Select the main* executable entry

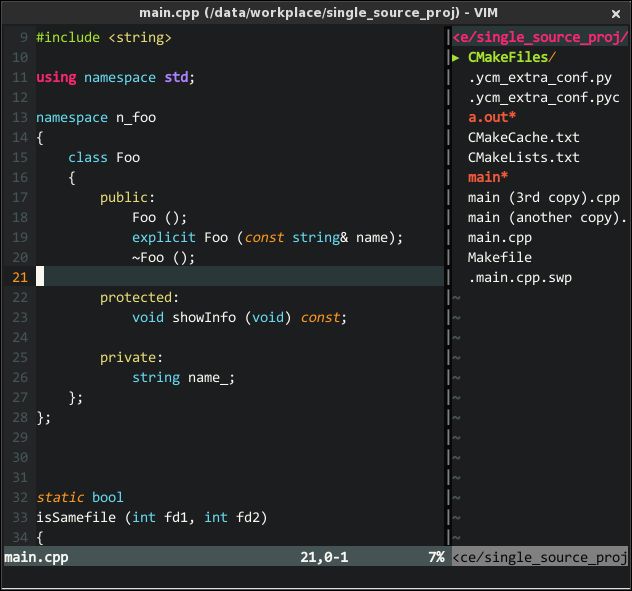tap(488, 177)
